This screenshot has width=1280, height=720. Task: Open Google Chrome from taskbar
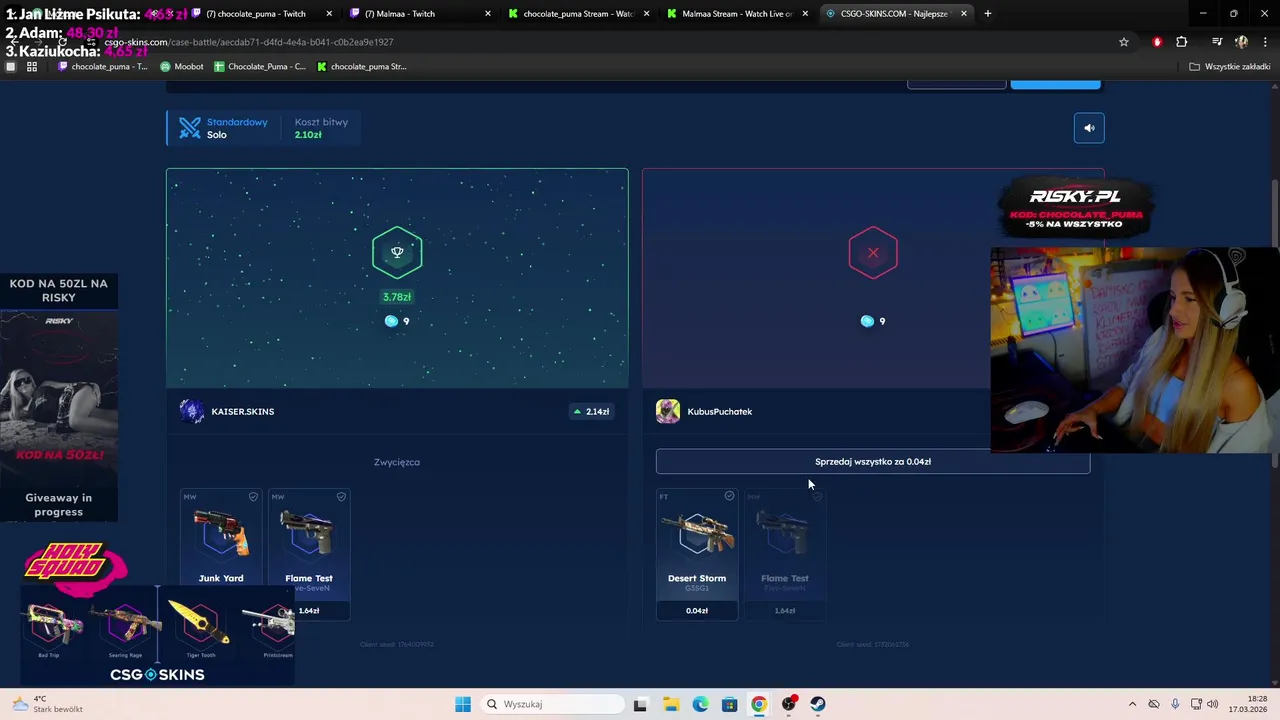click(759, 704)
